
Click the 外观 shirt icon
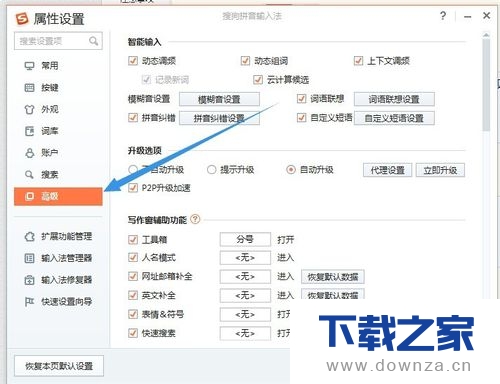point(29,109)
